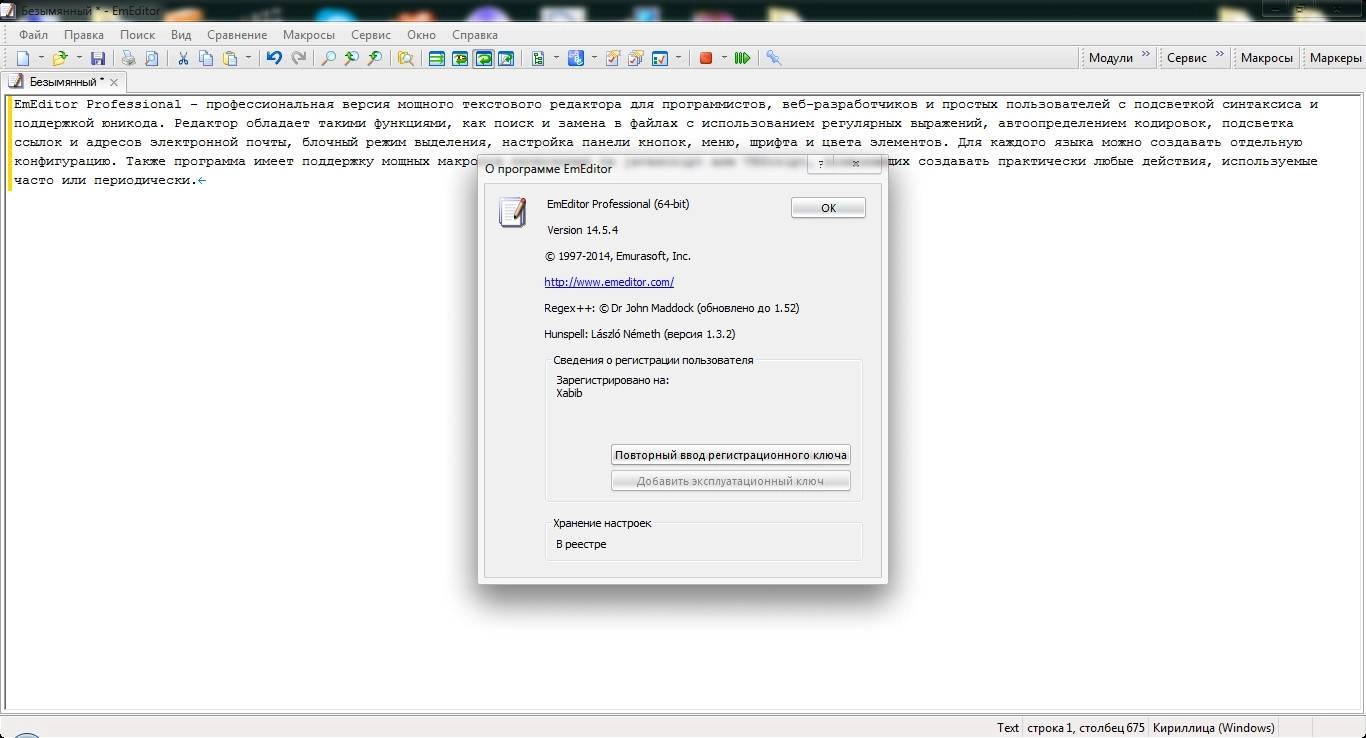This screenshot has width=1366, height=738.
Task: Open the http://www.emeditor.com/ link
Action: [609, 282]
